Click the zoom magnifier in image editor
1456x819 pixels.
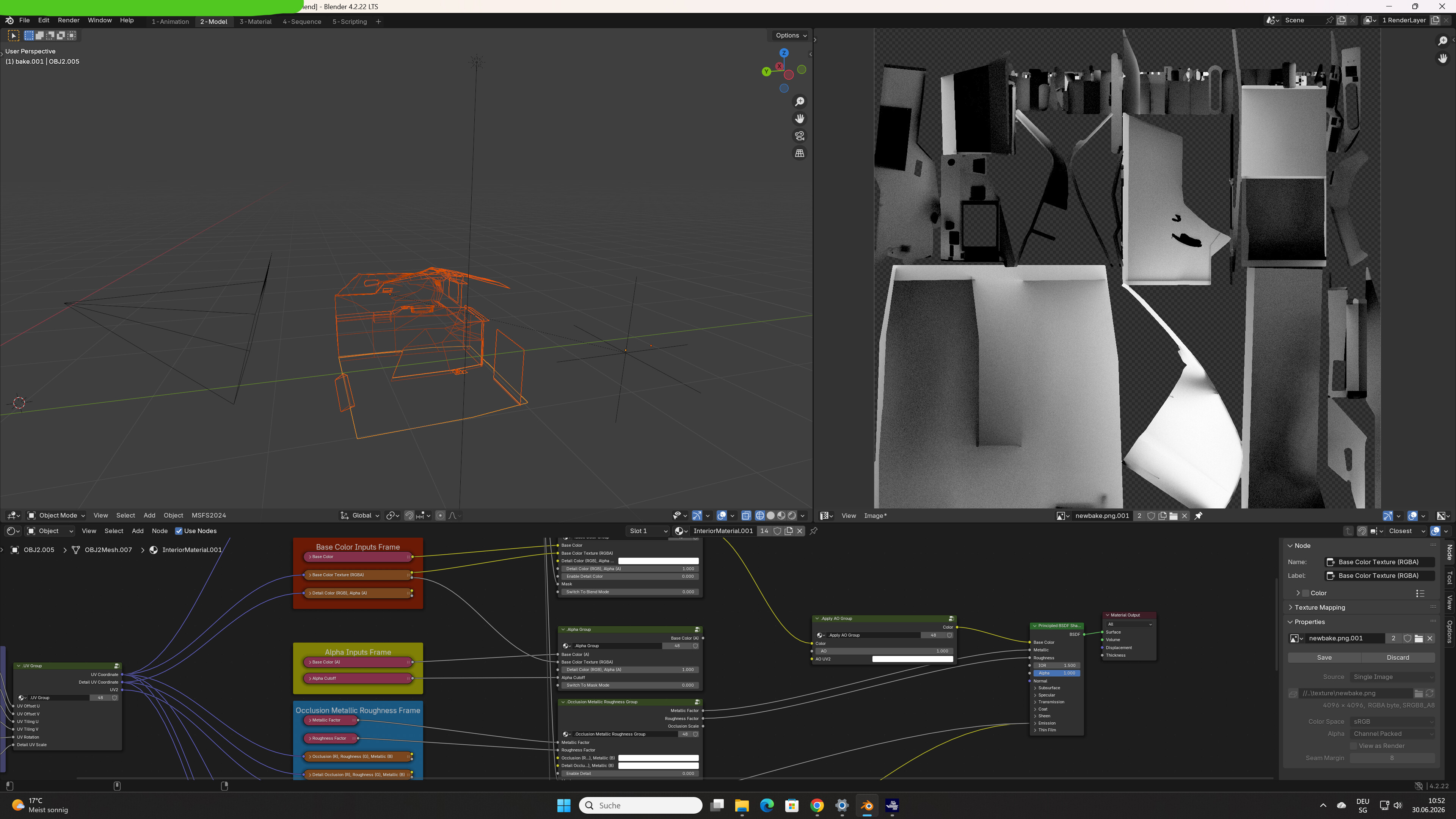pos(1442,41)
